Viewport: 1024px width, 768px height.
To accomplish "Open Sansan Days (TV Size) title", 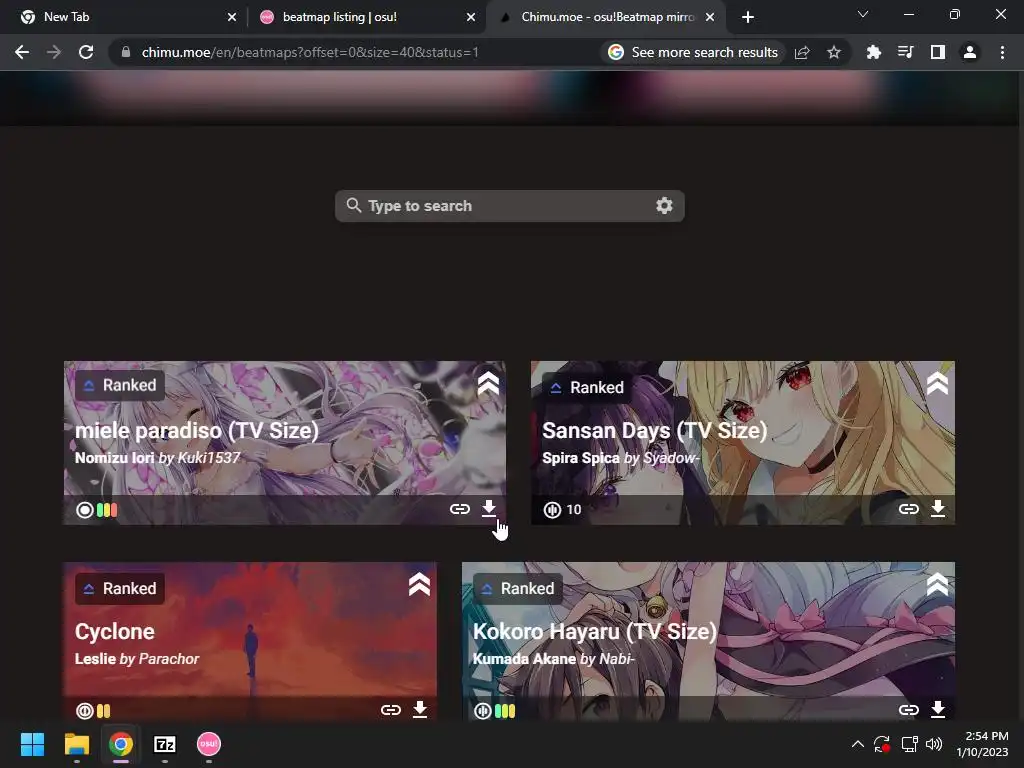I will [654, 431].
